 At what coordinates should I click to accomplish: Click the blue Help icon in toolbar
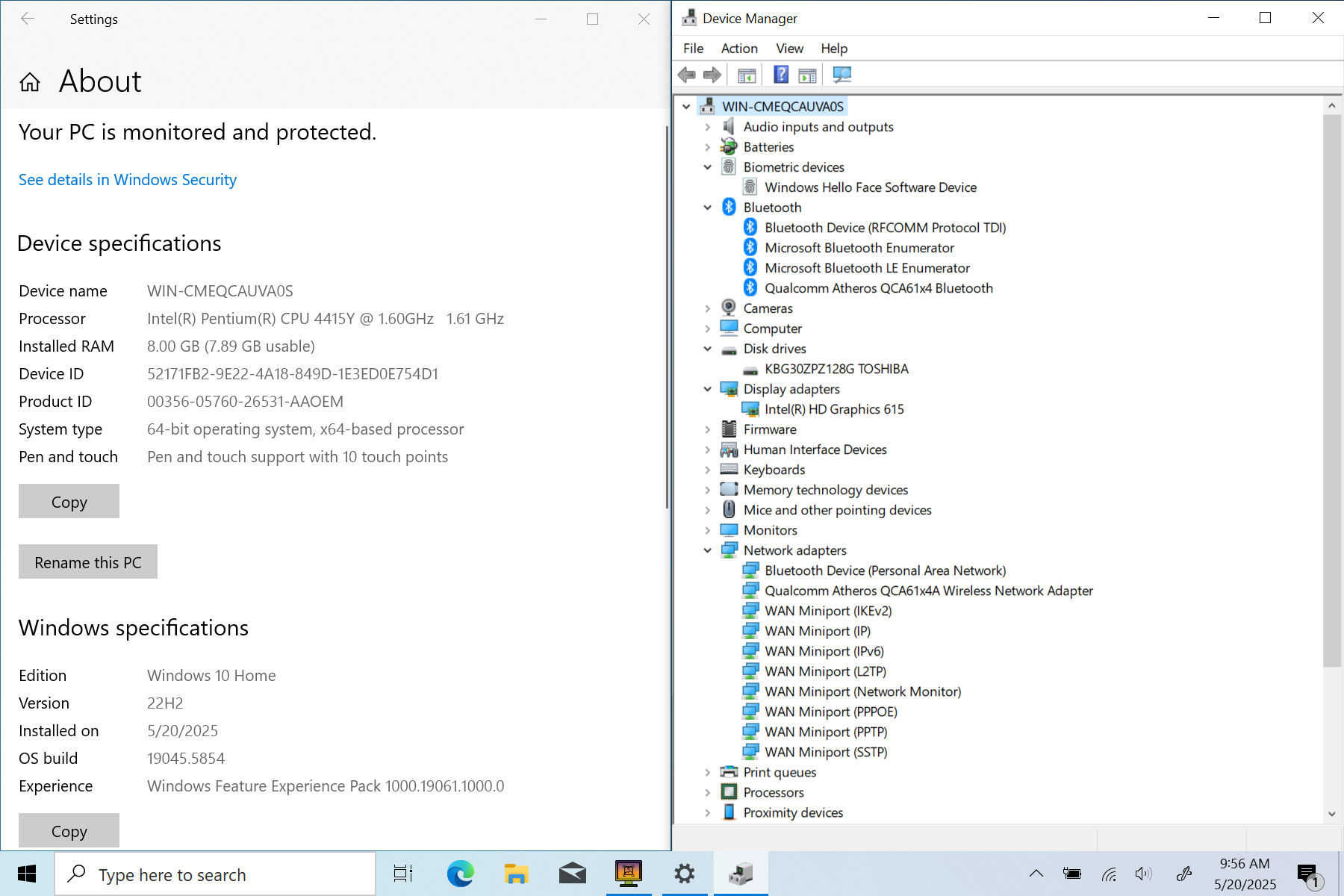781,75
